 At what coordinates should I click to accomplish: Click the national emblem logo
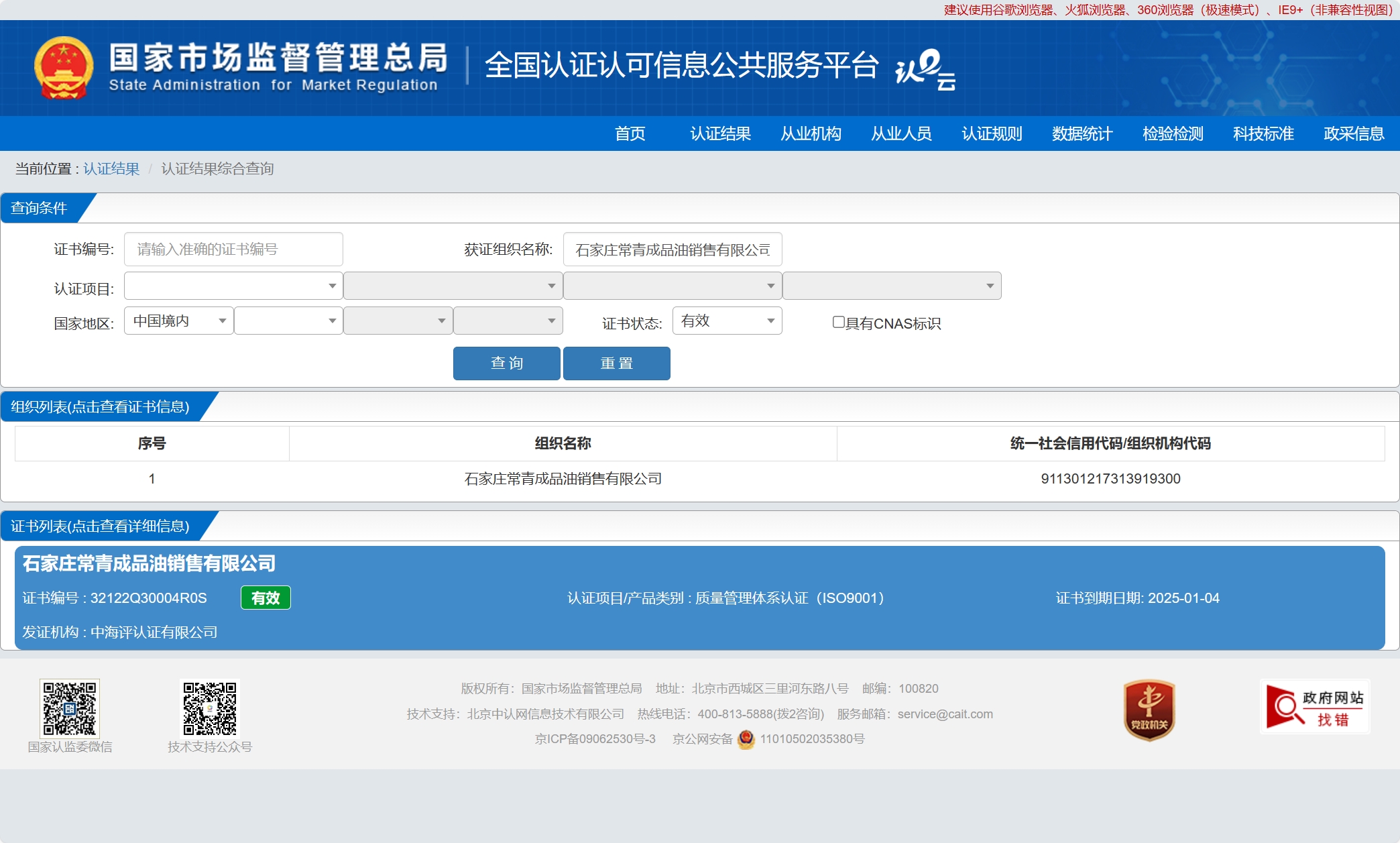64,68
